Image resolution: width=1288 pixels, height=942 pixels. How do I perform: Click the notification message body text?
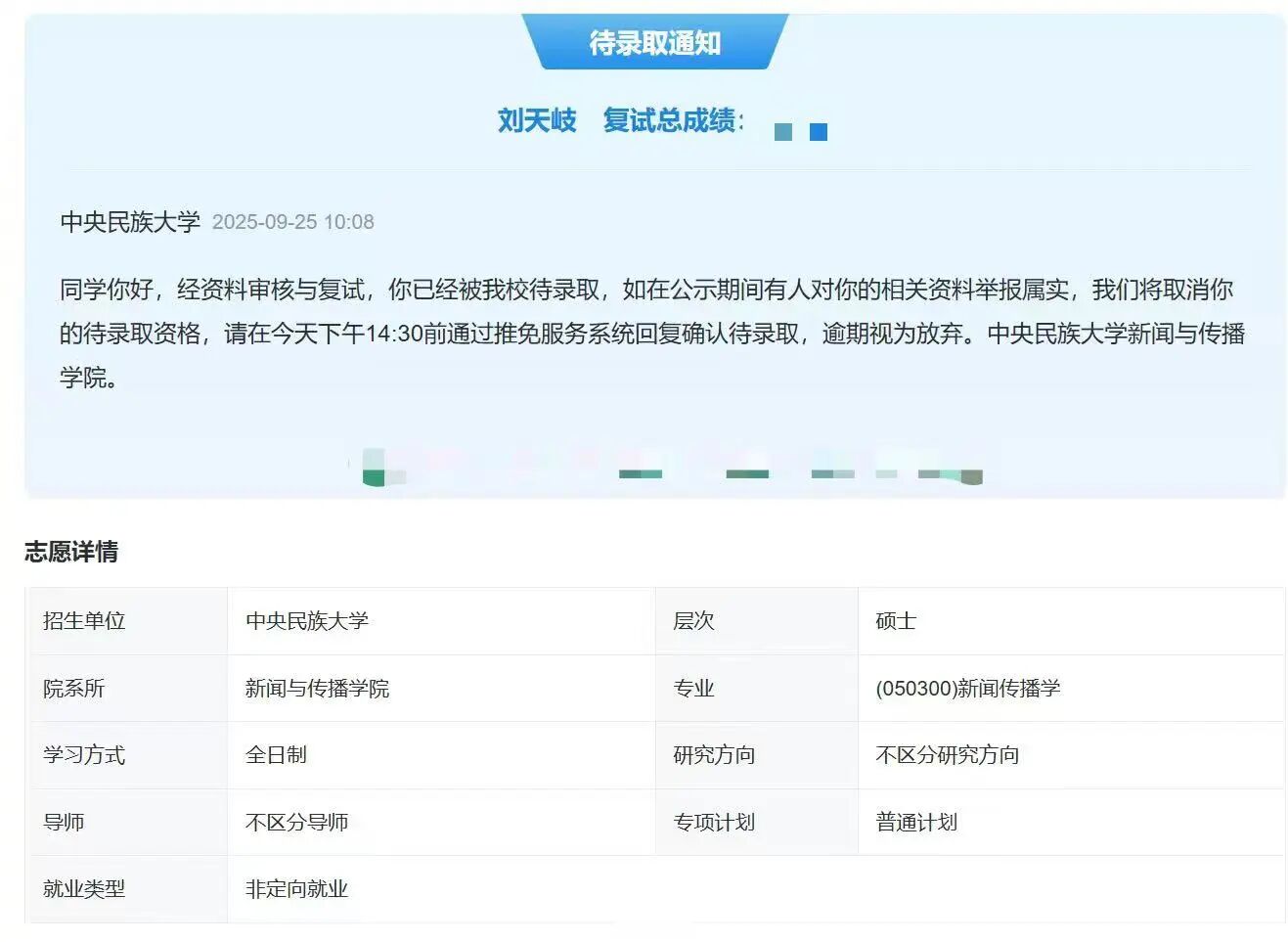pyautogui.click(x=651, y=334)
